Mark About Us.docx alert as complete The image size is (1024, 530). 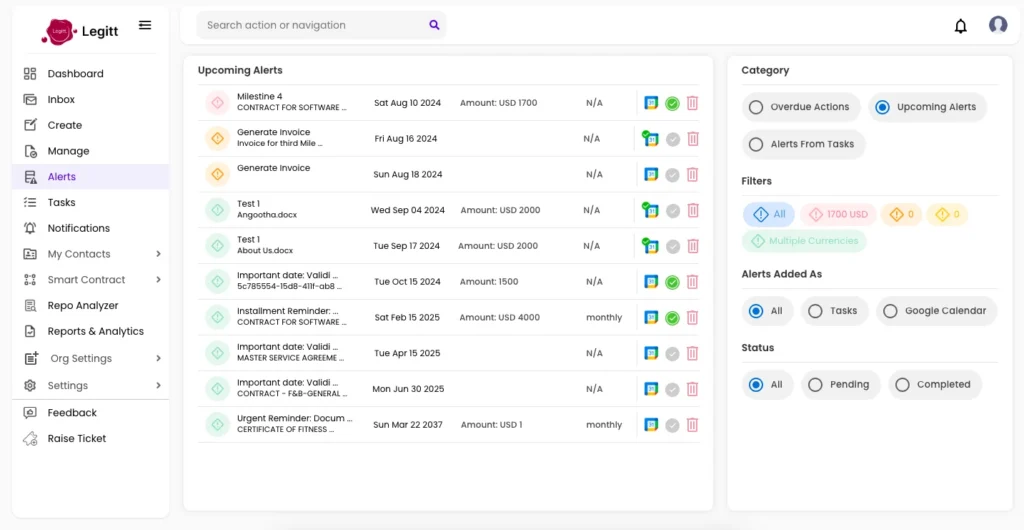(672, 246)
